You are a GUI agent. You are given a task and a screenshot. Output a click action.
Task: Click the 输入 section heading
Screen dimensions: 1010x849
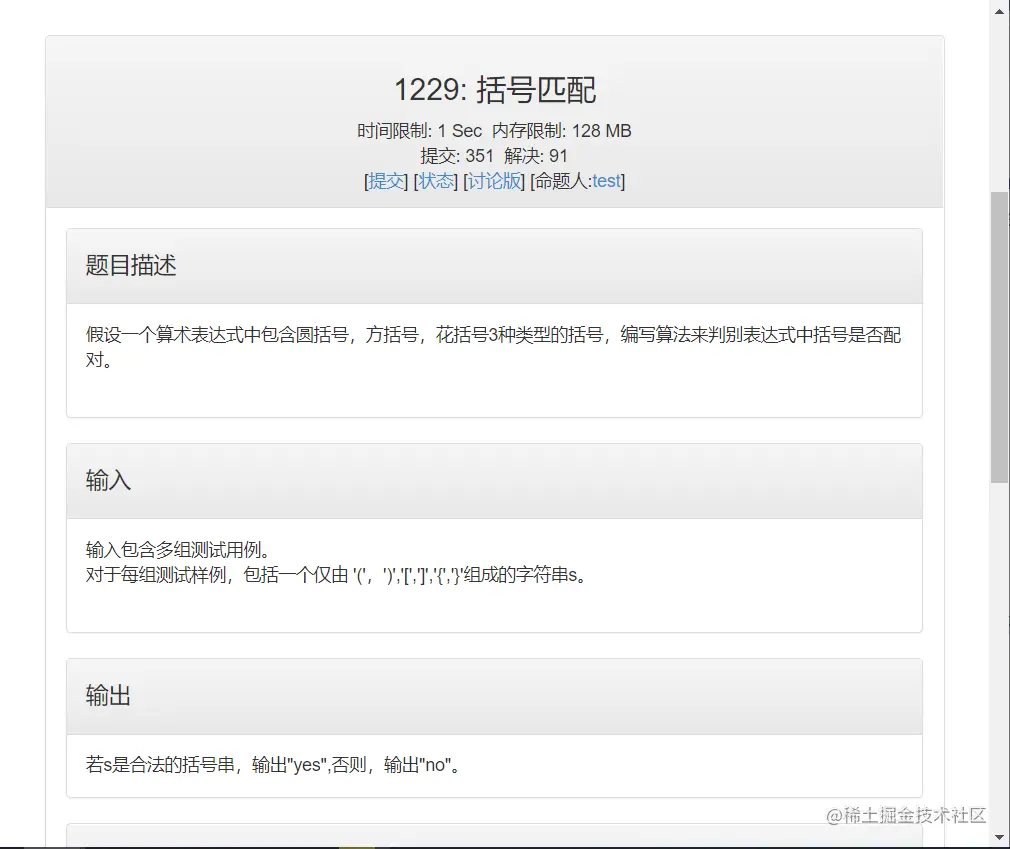tap(108, 481)
